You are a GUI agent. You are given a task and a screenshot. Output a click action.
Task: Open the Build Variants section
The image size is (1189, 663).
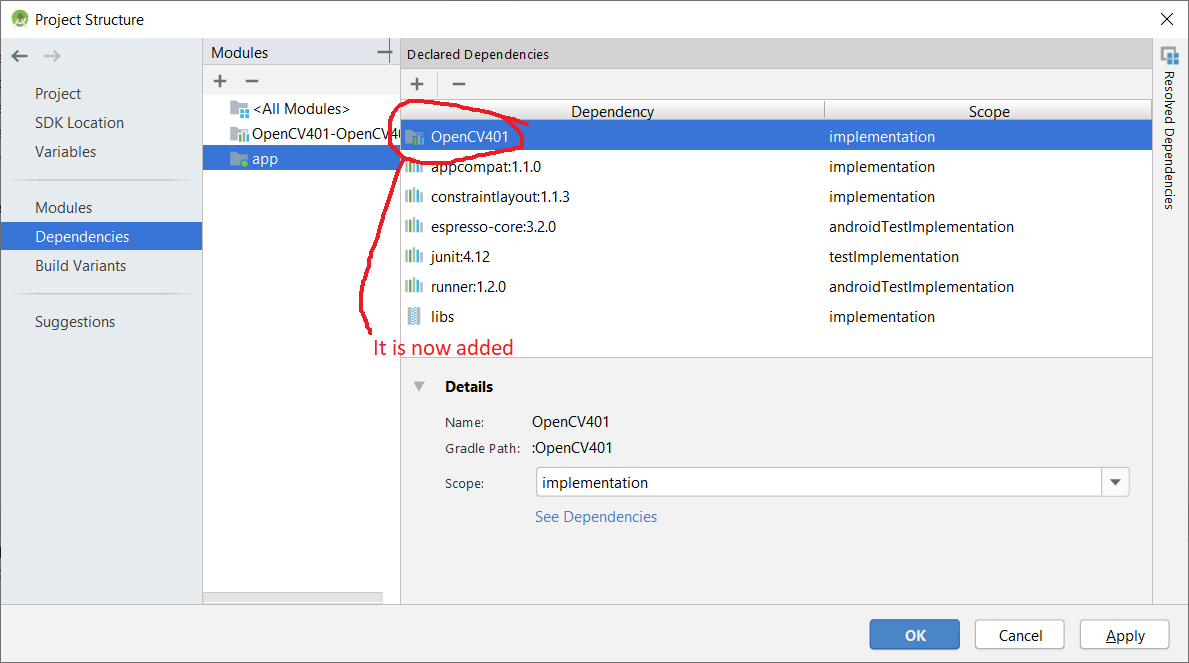click(x=80, y=266)
